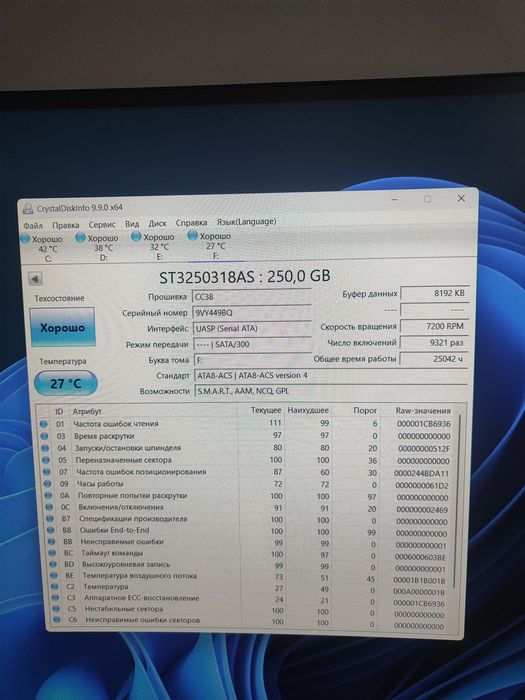Click the Возможности field S.M.A.R.T., AAM, NCQ
Screen dimensions: 525x700
point(331,391)
